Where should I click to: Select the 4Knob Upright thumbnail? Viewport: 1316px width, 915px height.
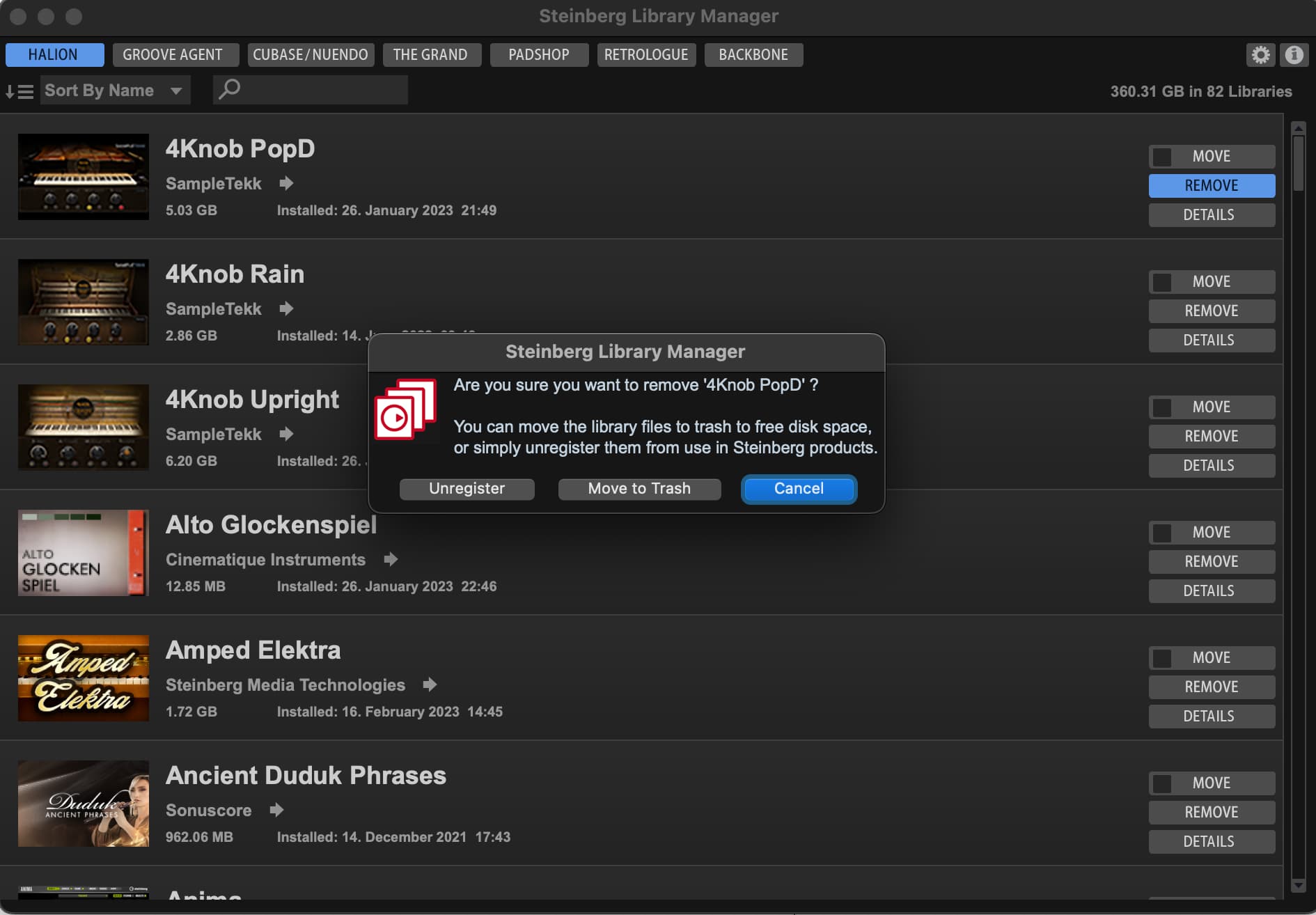[x=84, y=428]
